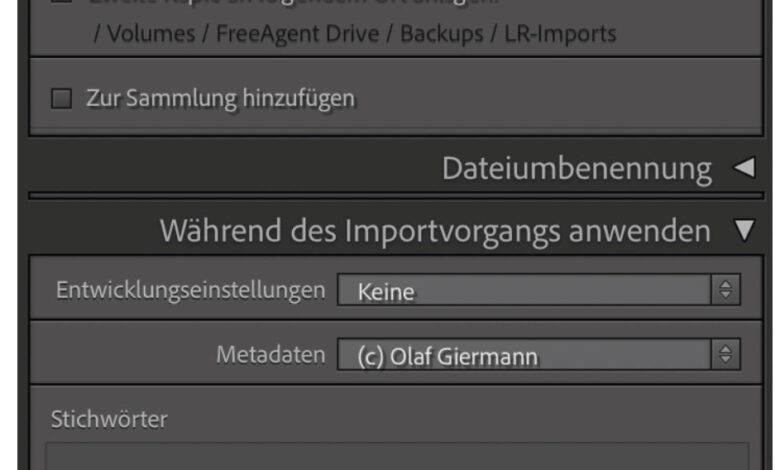Select the Dateiumbenennung panel header
The image size is (780, 470).
[577, 168]
